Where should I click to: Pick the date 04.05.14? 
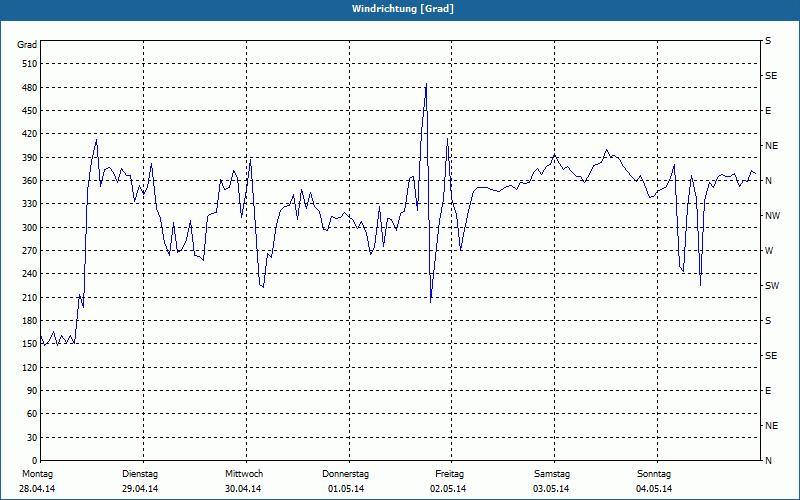click(654, 489)
